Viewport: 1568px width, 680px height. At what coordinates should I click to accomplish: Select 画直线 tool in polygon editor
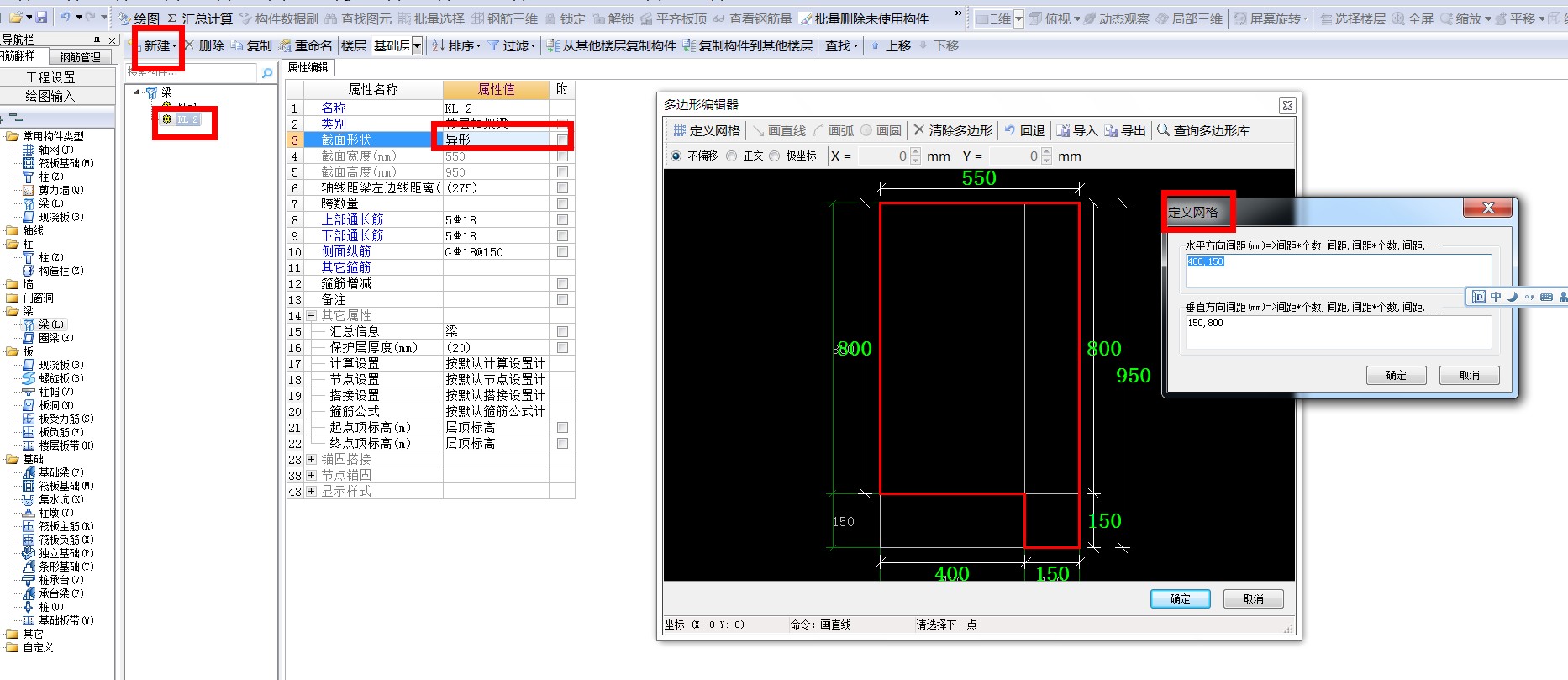coord(779,130)
